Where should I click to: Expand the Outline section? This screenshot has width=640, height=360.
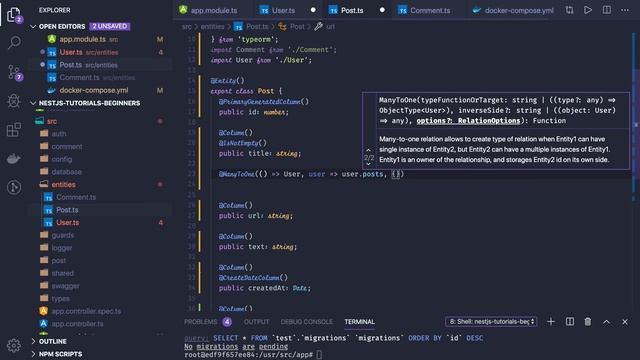[100, 341]
